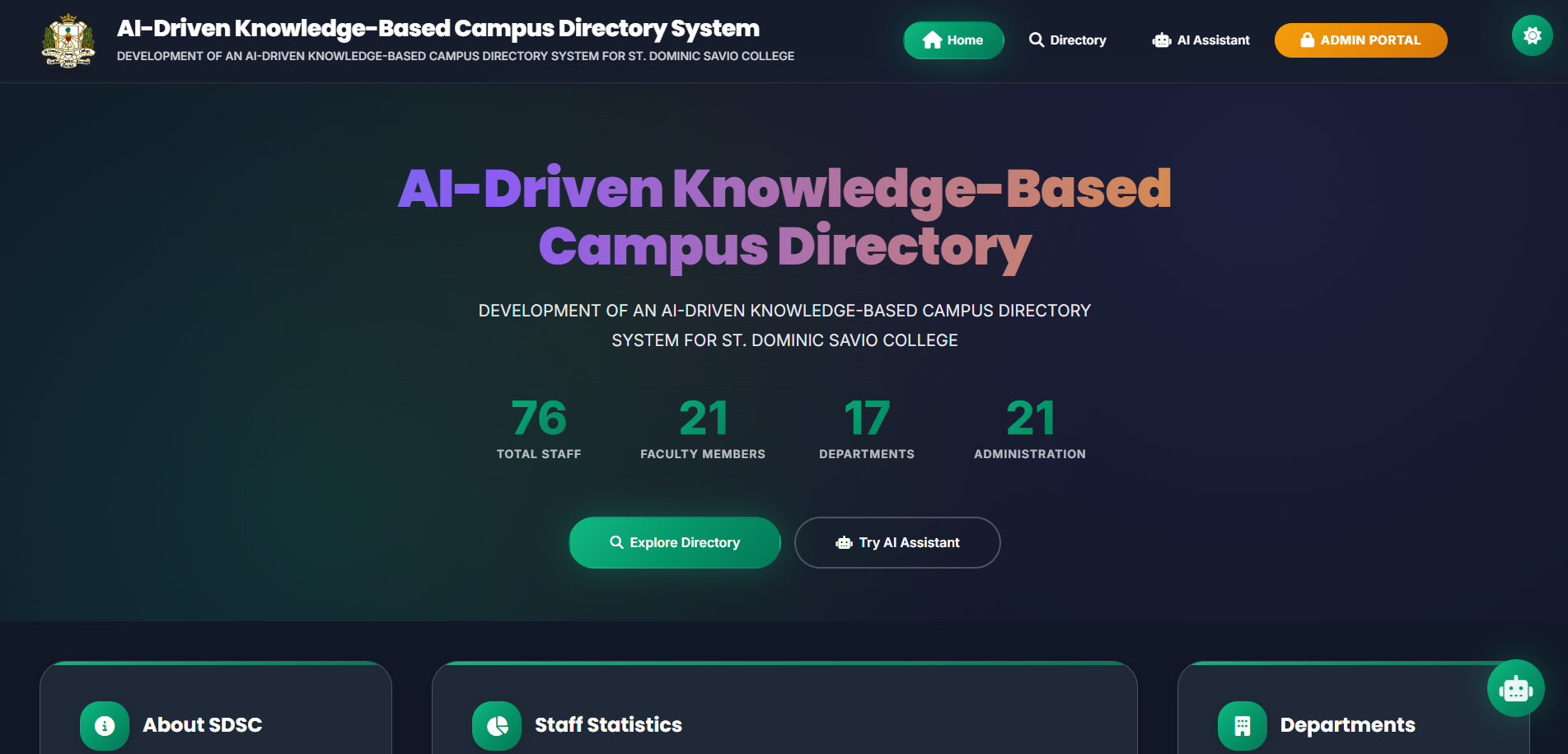Screen dimensions: 1568x754
Task: Open the Home nav tab
Action: [953, 40]
